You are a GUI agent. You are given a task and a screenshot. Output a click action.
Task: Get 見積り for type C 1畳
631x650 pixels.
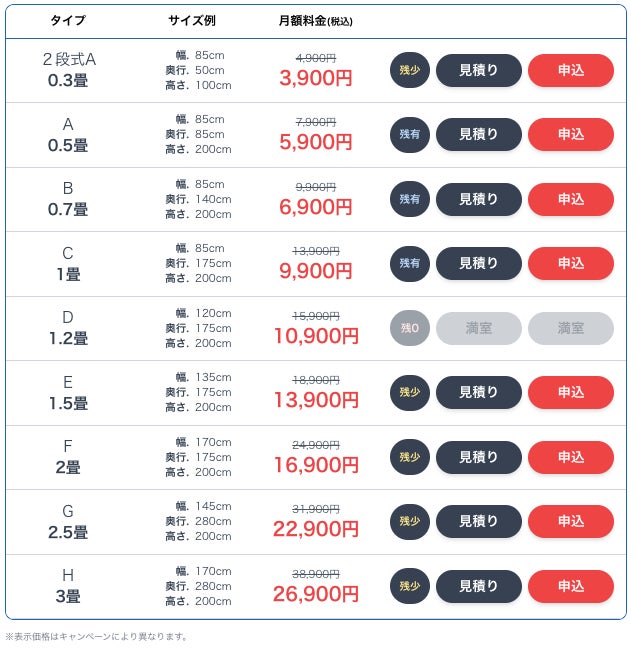(x=478, y=264)
